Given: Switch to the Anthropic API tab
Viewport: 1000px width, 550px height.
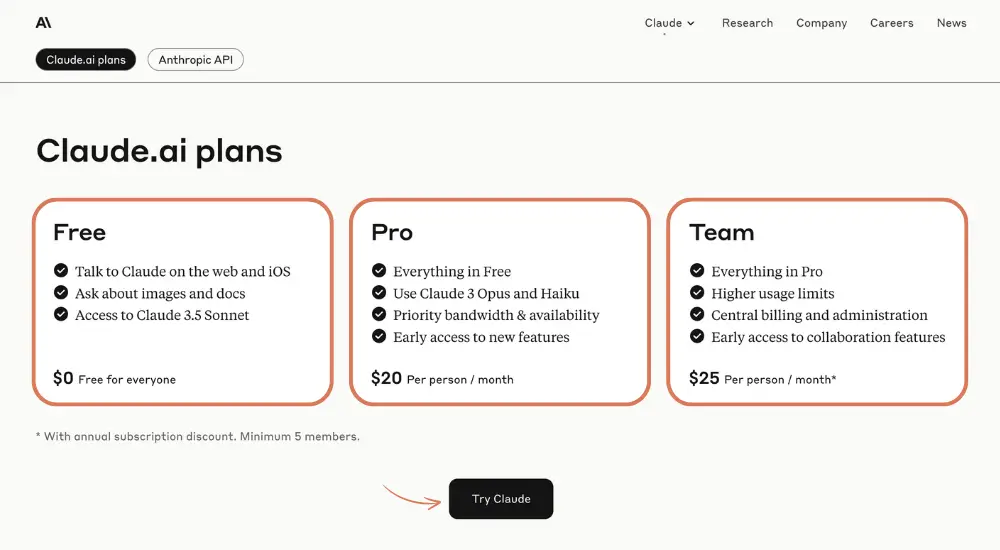Looking at the screenshot, I should pyautogui.click(x=195, y=60).
